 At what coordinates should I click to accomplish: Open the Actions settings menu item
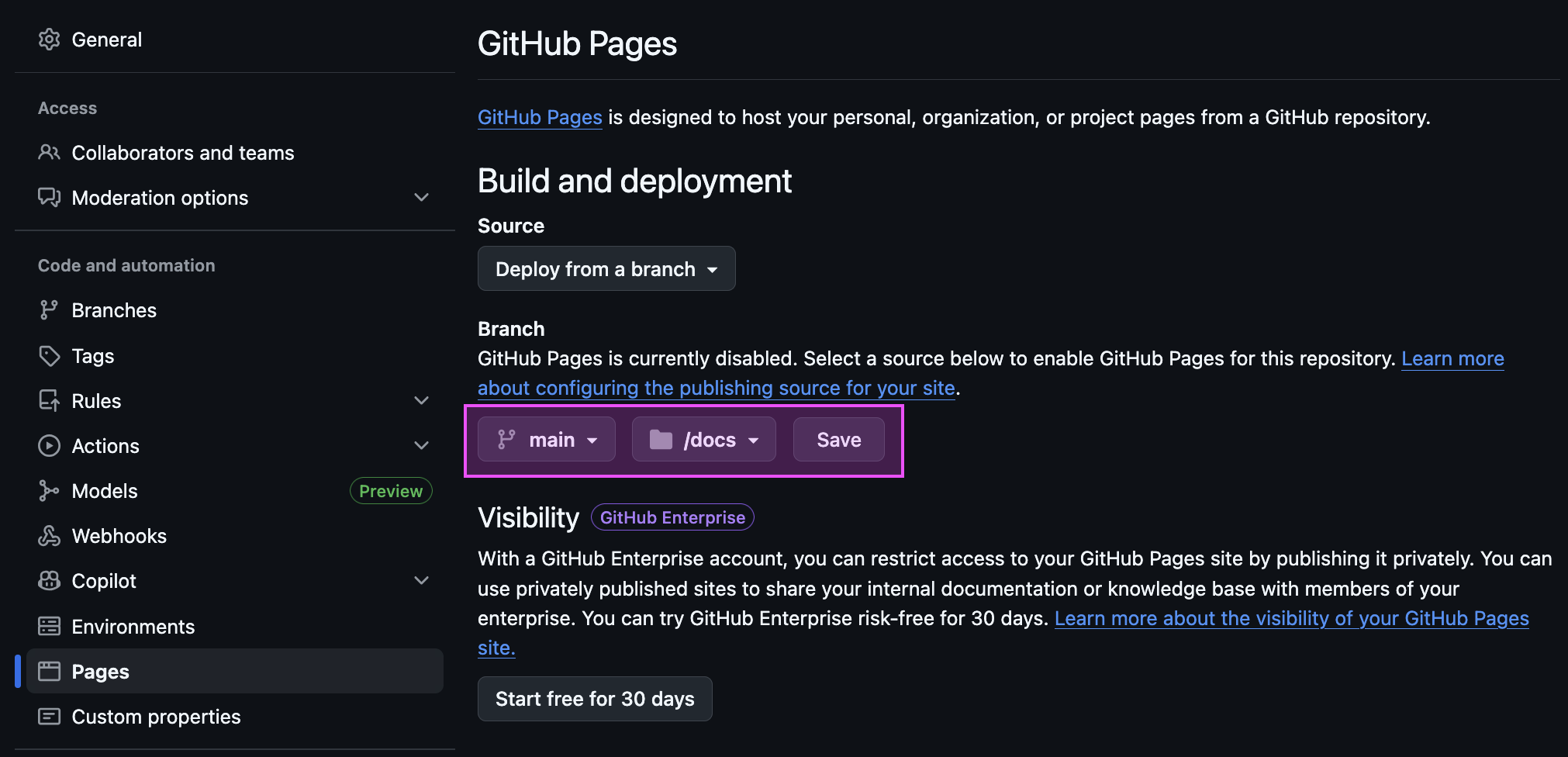click(105, 446)
